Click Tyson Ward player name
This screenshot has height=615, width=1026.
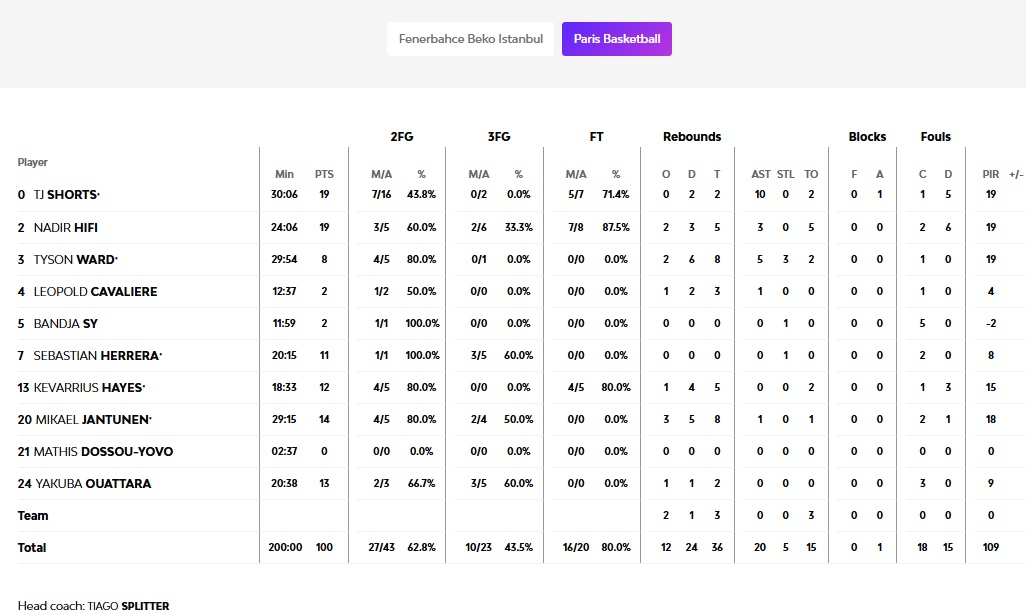tap(75, 259)
